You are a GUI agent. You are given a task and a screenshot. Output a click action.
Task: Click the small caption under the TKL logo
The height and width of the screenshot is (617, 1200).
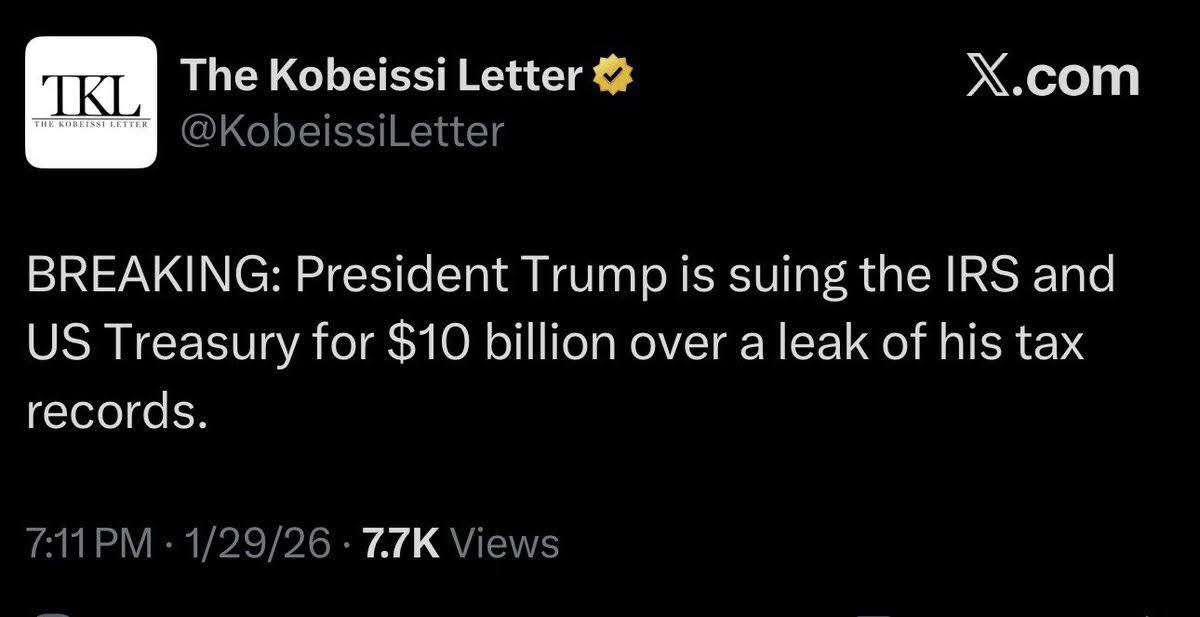[90, 127]
